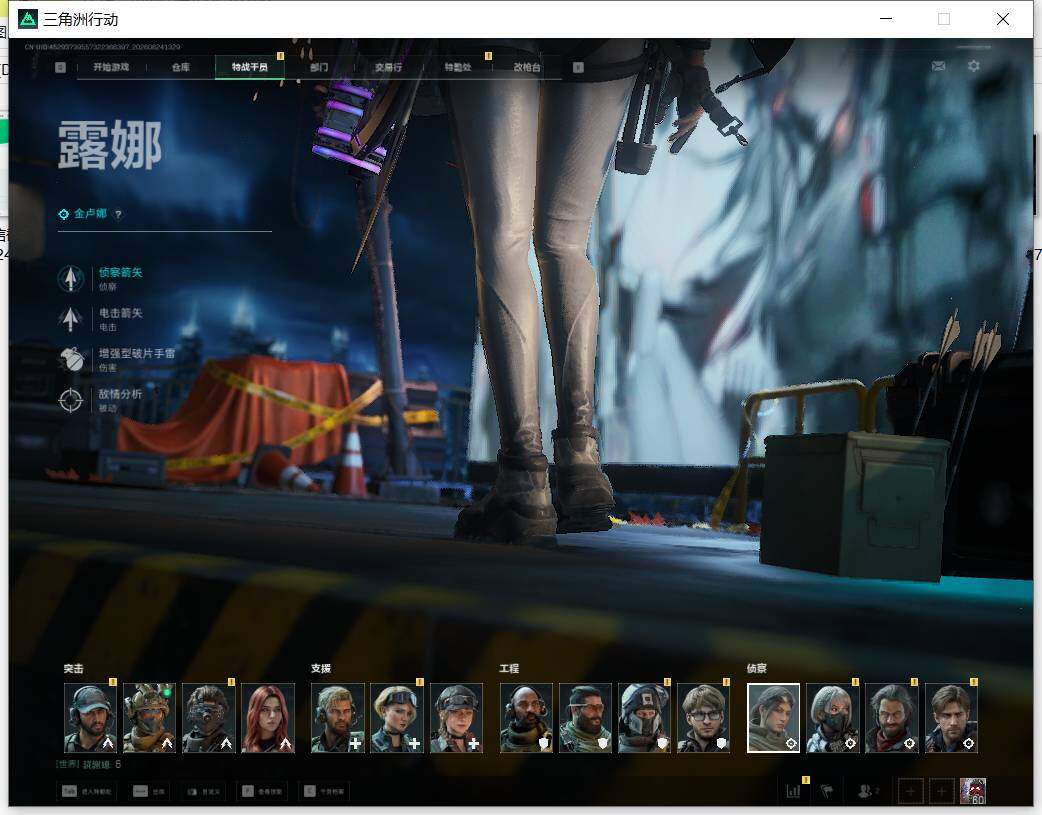Click the previous-tab key icon before 开始游戏
The height and width of the screenshot is (815, 1042).
60,67
